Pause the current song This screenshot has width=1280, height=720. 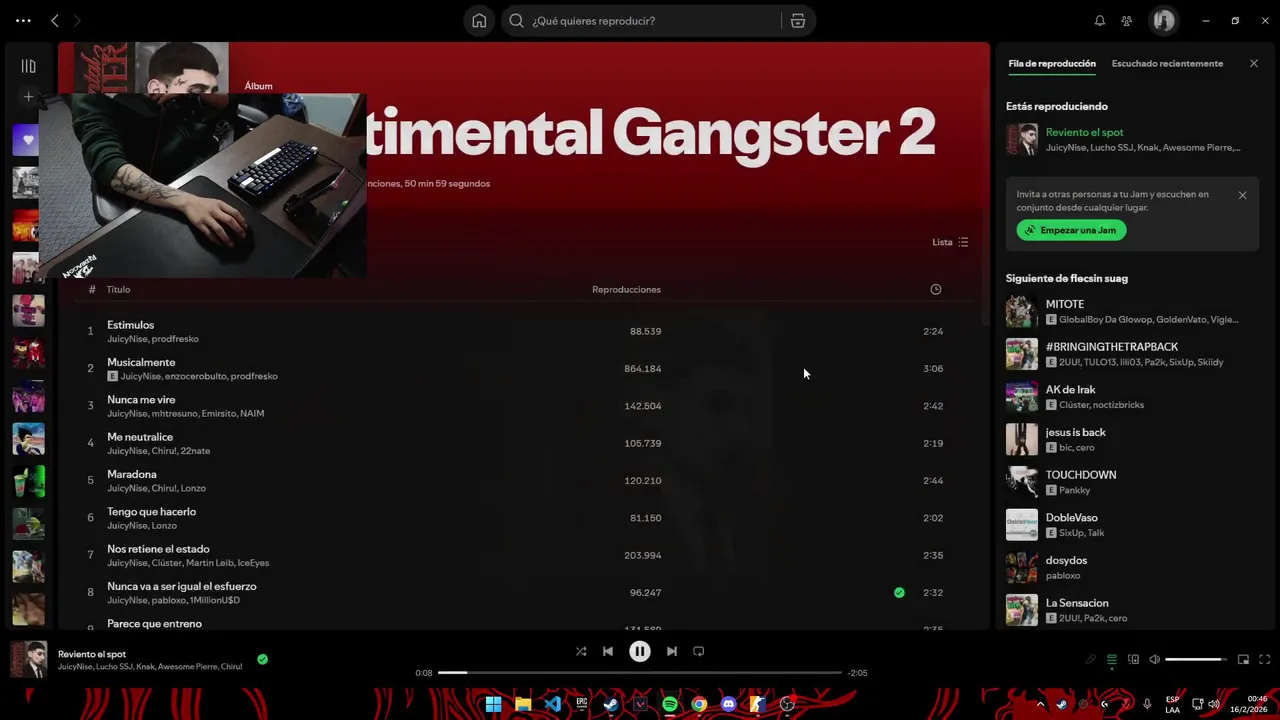[640, 651]
